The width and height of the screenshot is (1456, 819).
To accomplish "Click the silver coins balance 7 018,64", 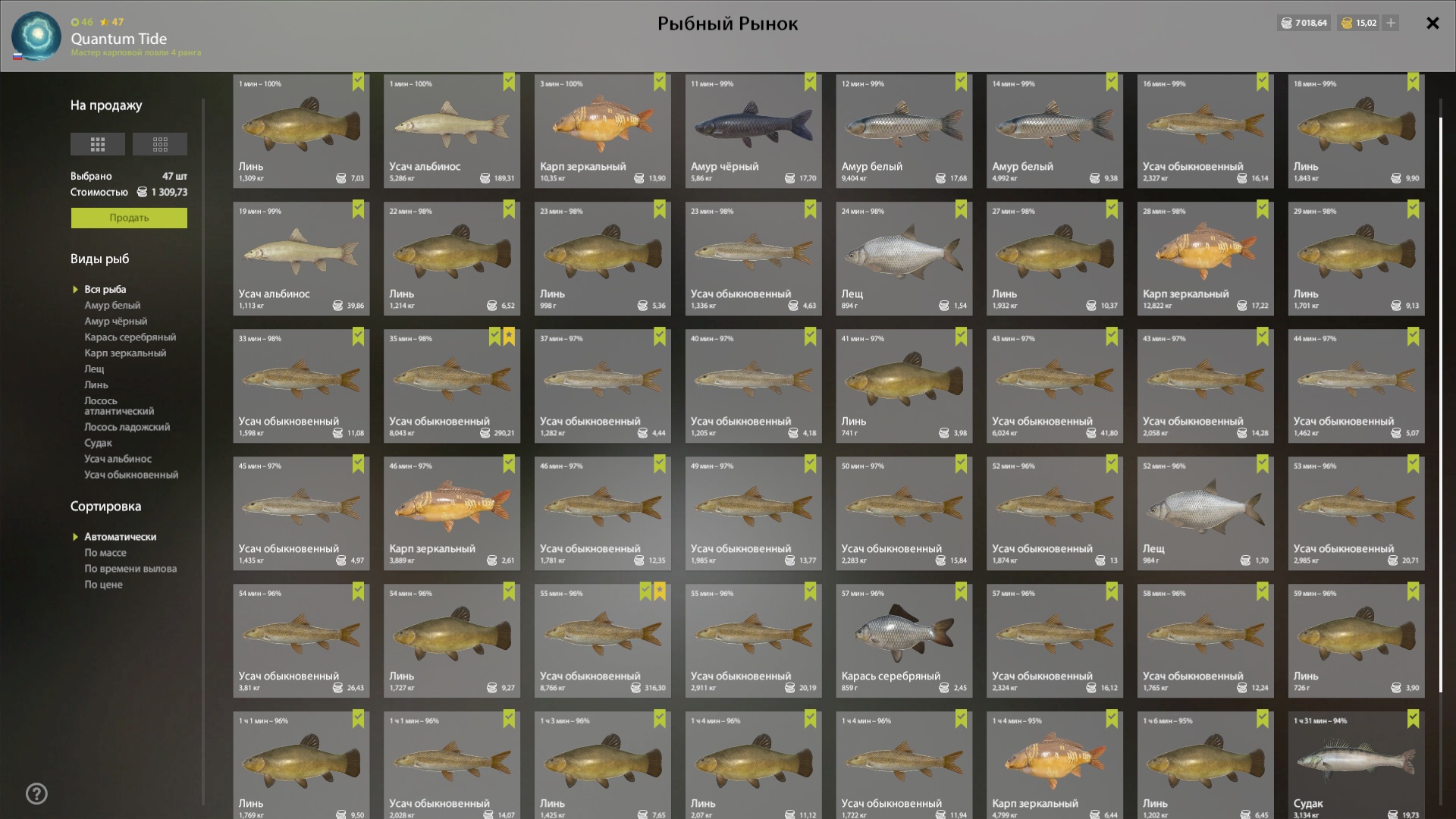I will click(x=1304, y=23).
